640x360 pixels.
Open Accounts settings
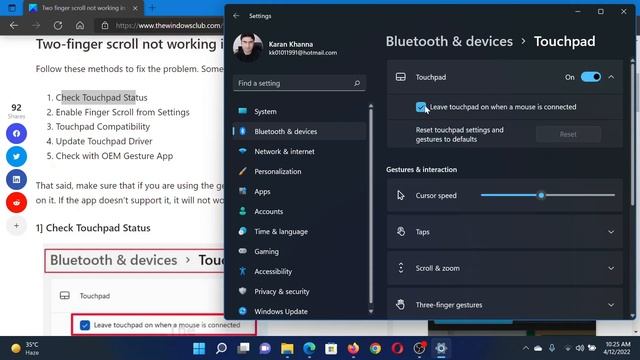299,211
